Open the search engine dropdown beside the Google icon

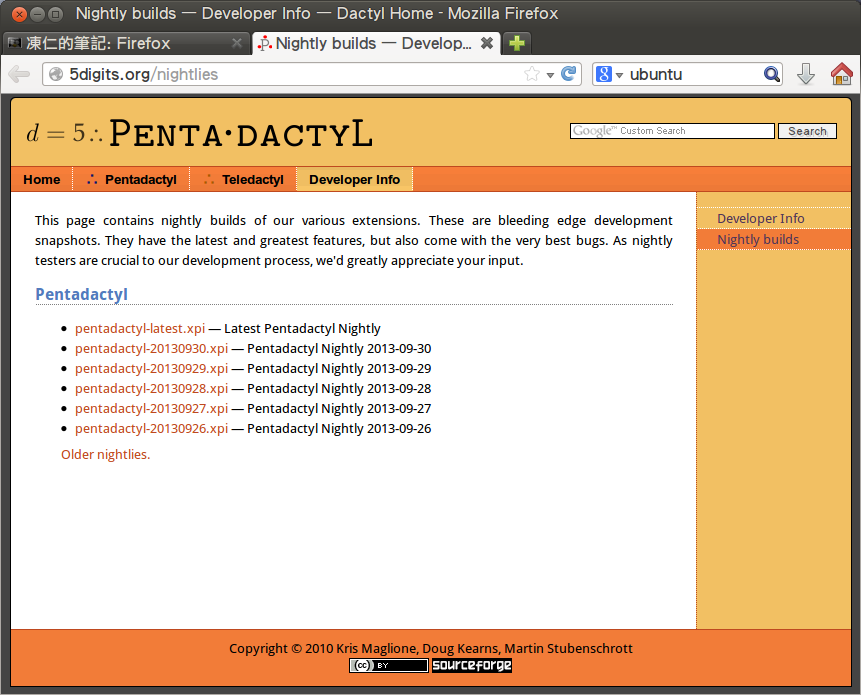click(619, 73)
